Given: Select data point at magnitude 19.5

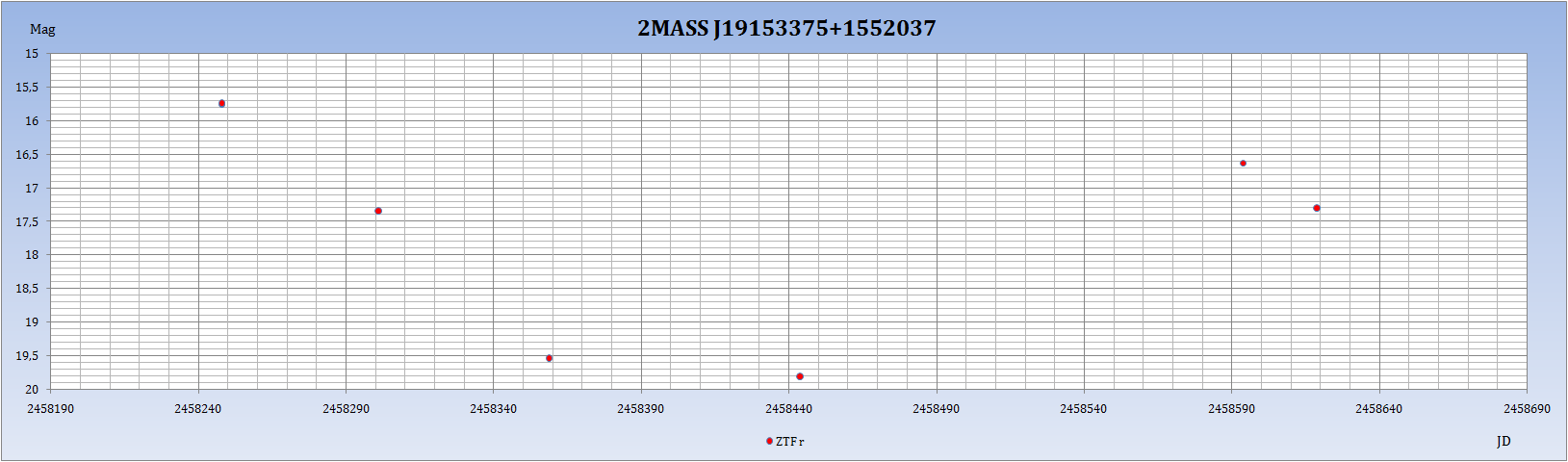Looking at the screenshot, I should click(x=549, y=358).
